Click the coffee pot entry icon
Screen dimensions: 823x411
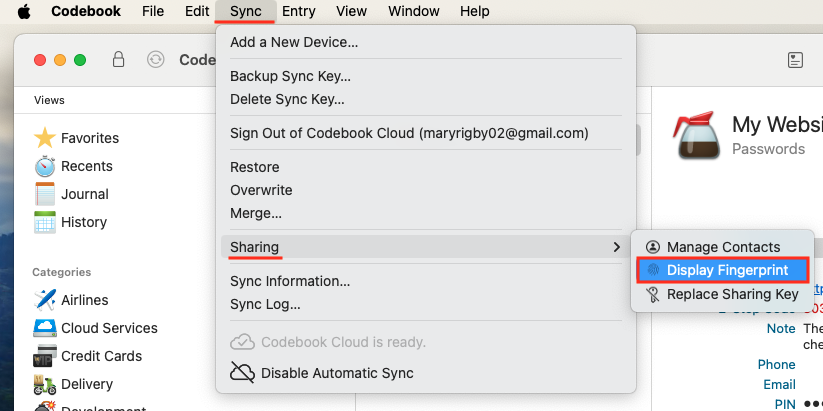pos(698,135)
